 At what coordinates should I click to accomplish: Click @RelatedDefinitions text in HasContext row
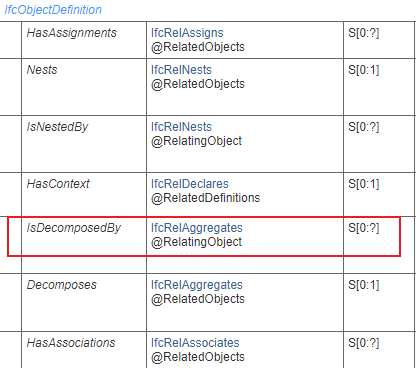coord(205,198)
